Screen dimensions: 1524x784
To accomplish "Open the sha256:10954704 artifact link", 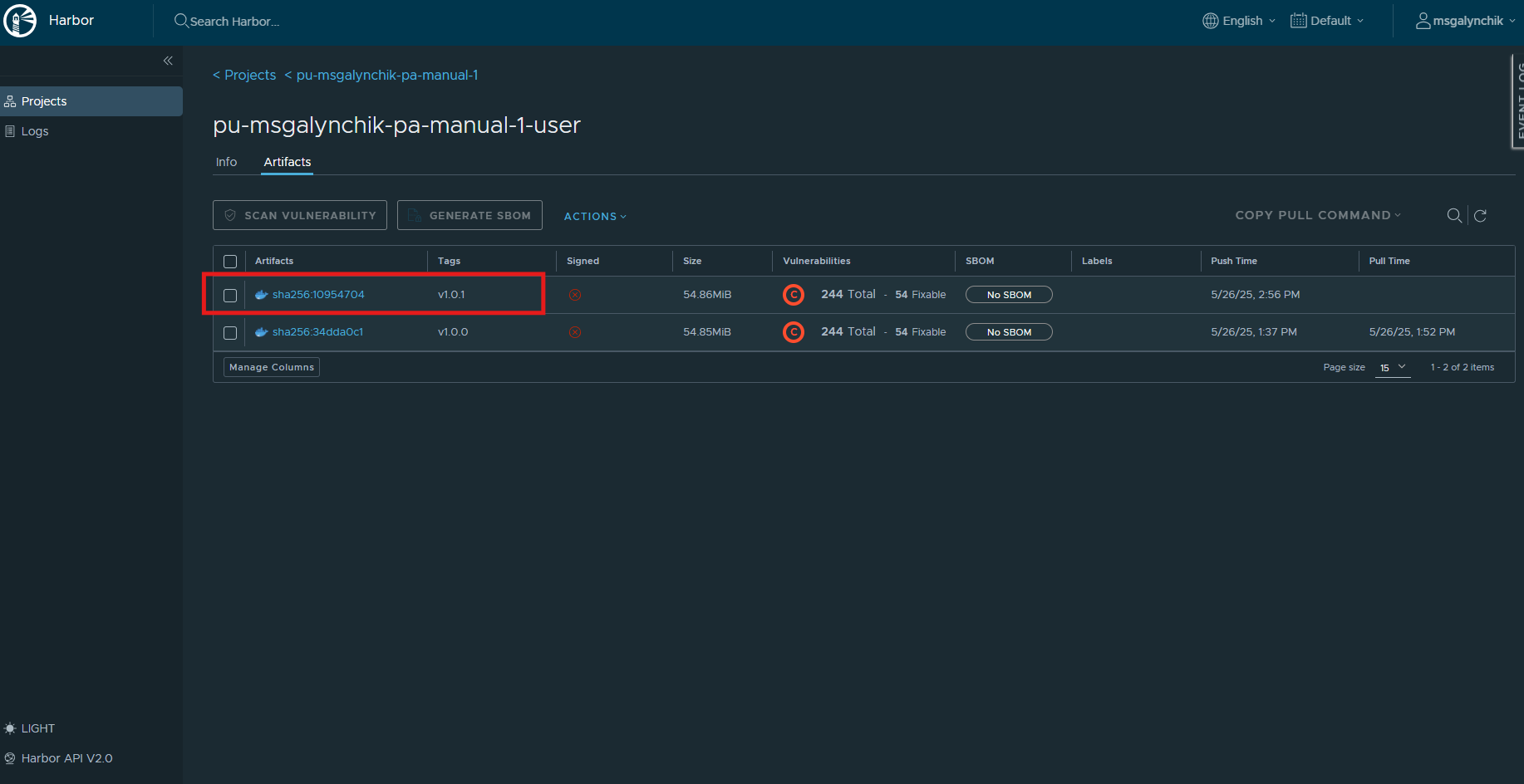I will (318, 295).
